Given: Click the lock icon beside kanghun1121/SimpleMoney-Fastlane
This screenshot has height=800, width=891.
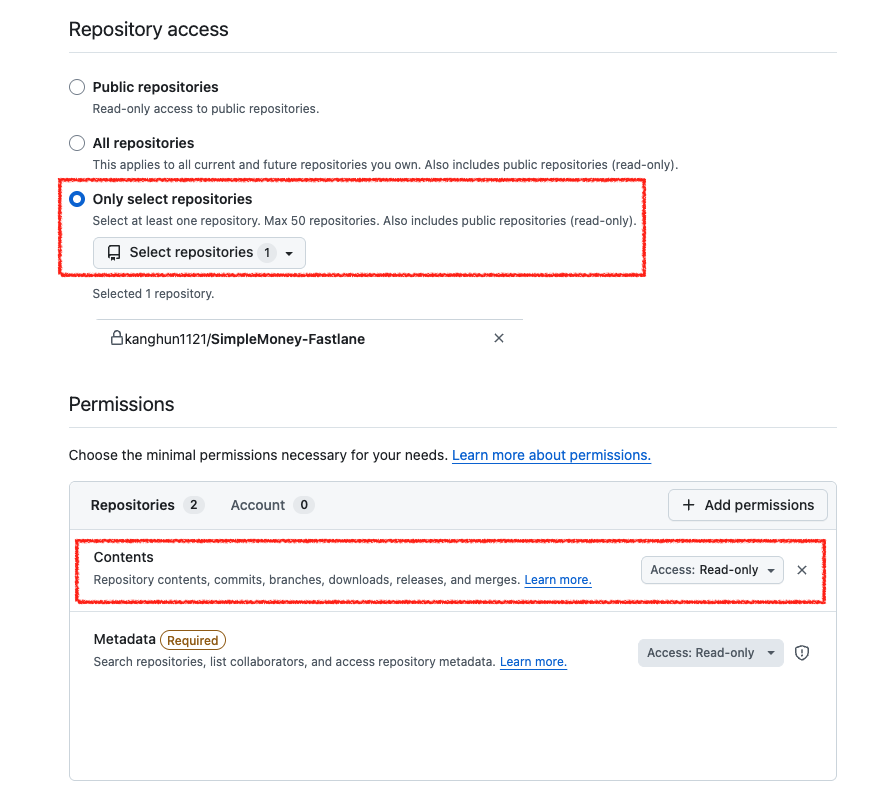Looking at the screenshot, I should pyautogui.click(x=116, y=338).
